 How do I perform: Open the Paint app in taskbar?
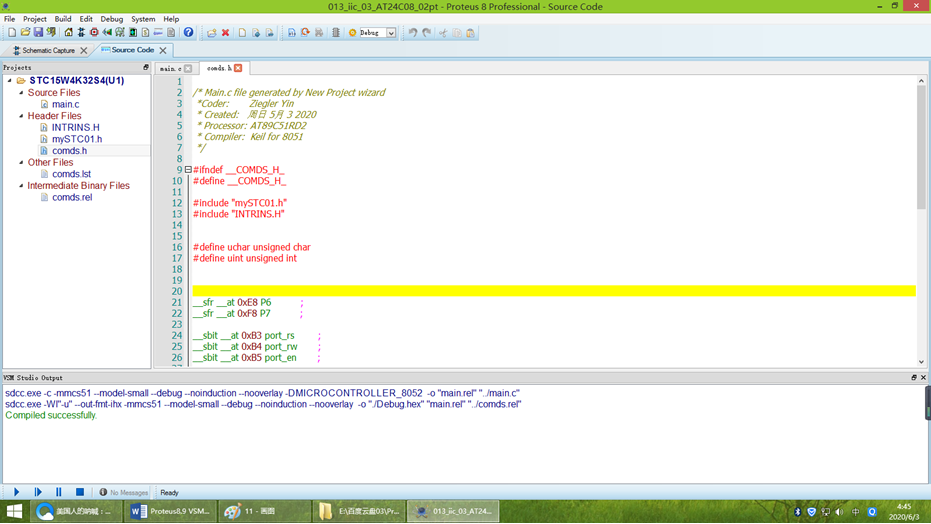[265, 511]
